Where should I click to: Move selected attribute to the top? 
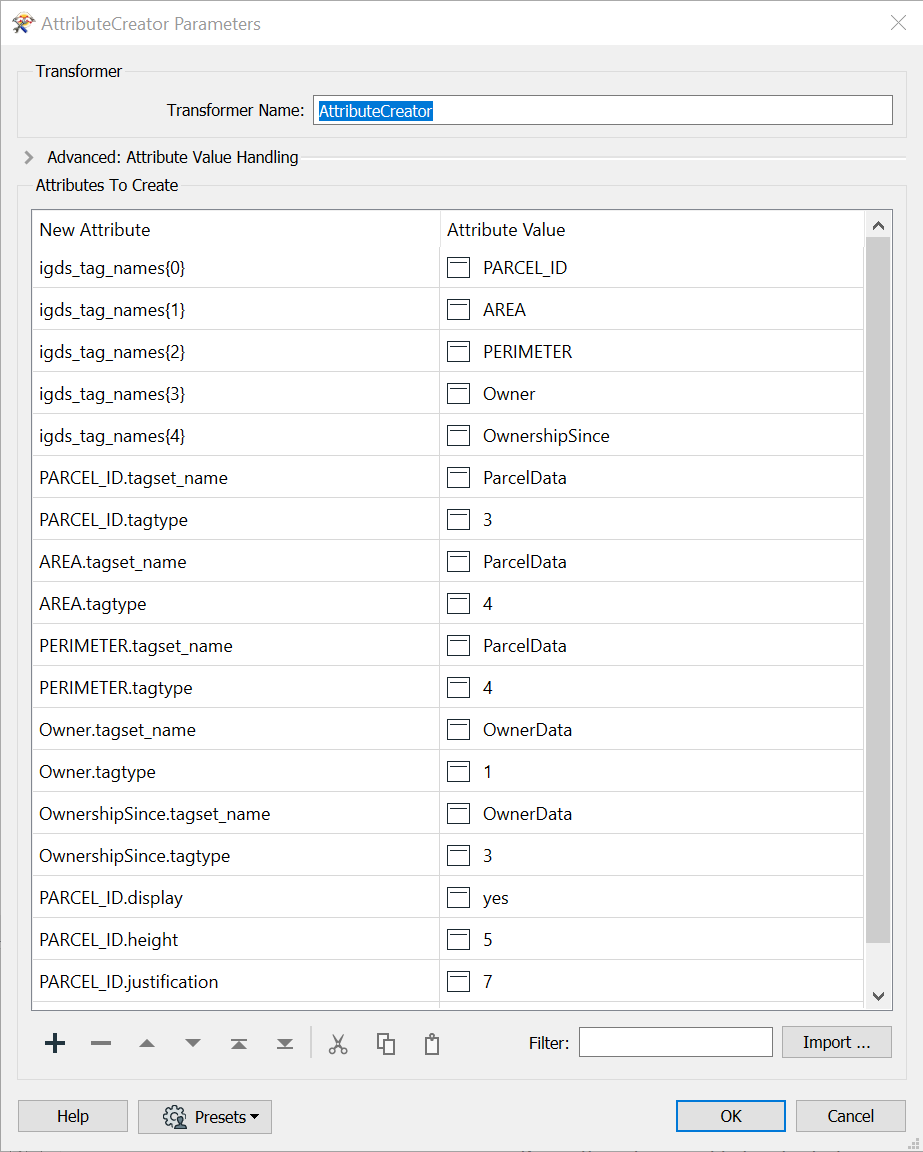click(x=238, y=1042)
